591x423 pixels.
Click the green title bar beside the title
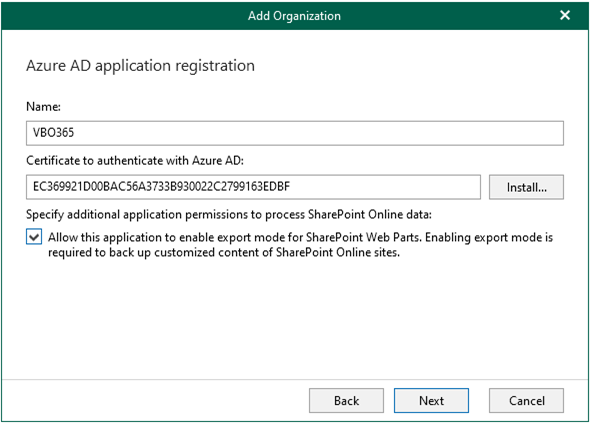(113, 16)
